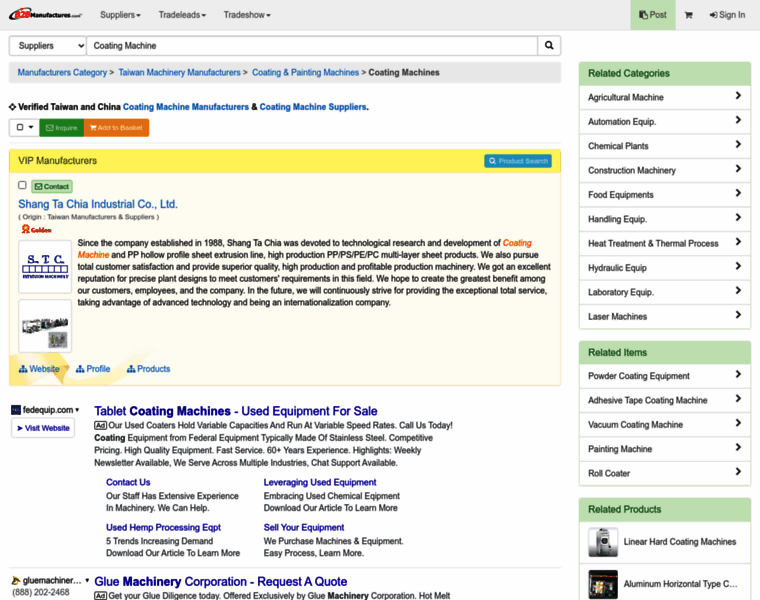
Task: Open chevron arrow beside Roll Coater
Action: click(x=738, y=472)
